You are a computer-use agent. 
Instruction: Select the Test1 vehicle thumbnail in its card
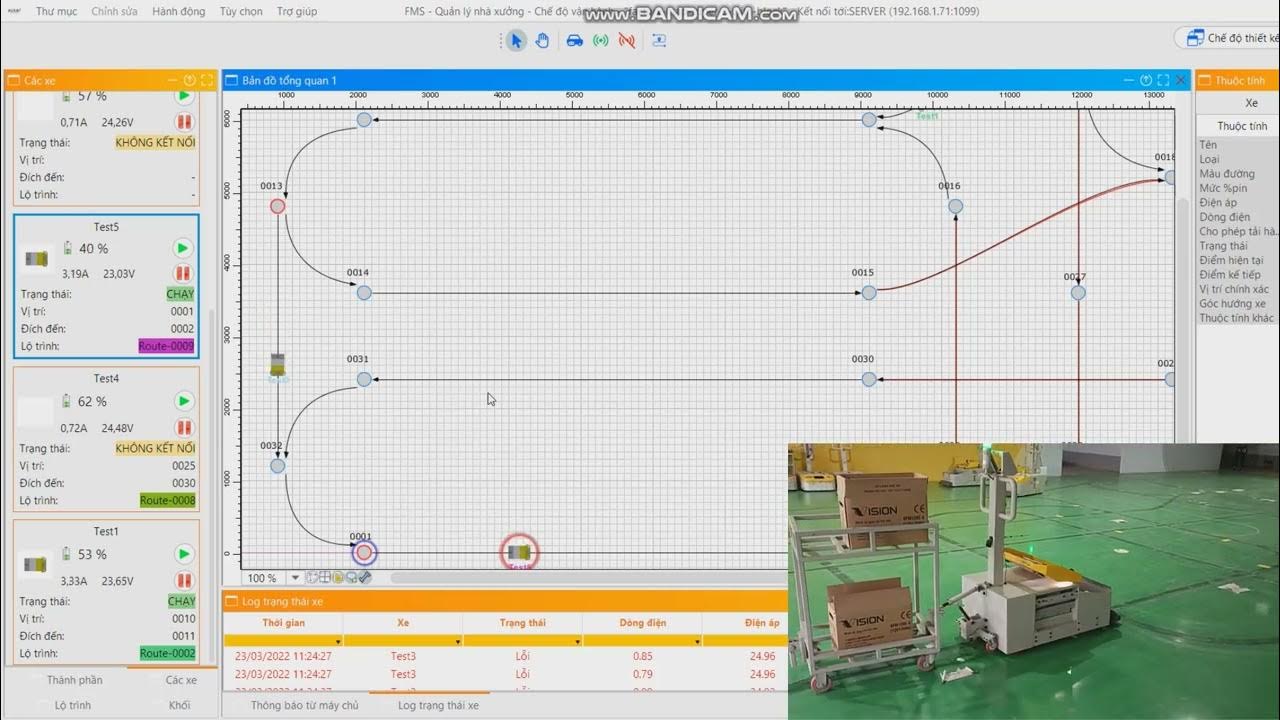35,565
